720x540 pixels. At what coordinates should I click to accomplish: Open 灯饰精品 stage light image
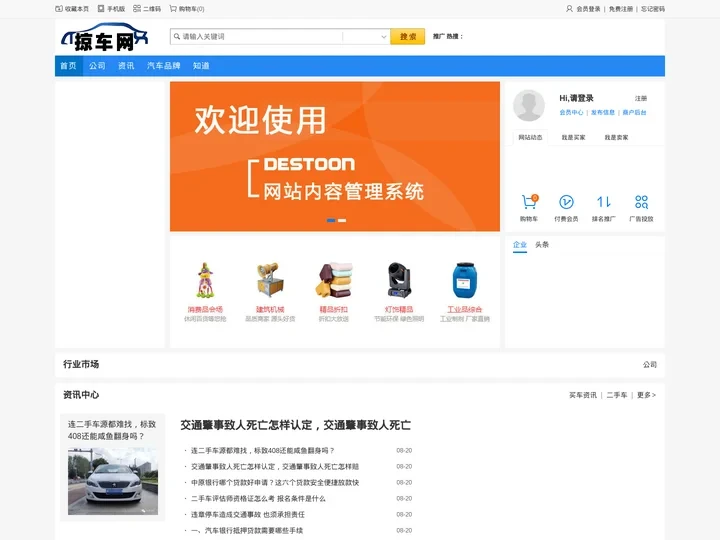click(x=399, y=280)
